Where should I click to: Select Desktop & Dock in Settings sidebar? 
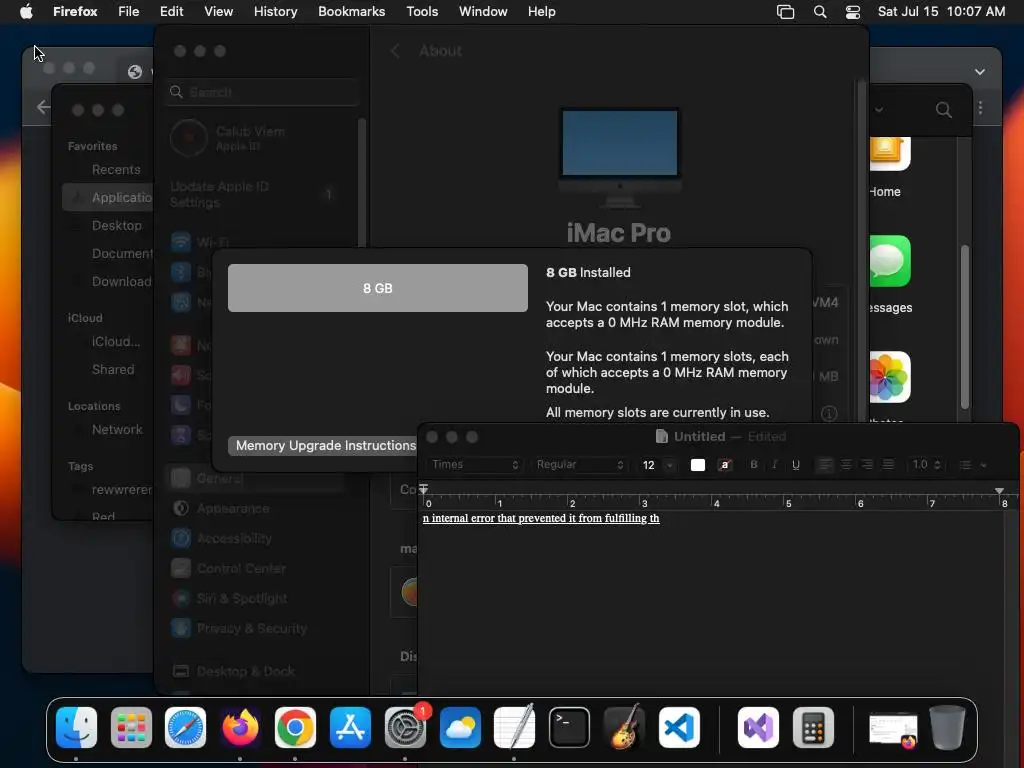(x=255, y=671)
